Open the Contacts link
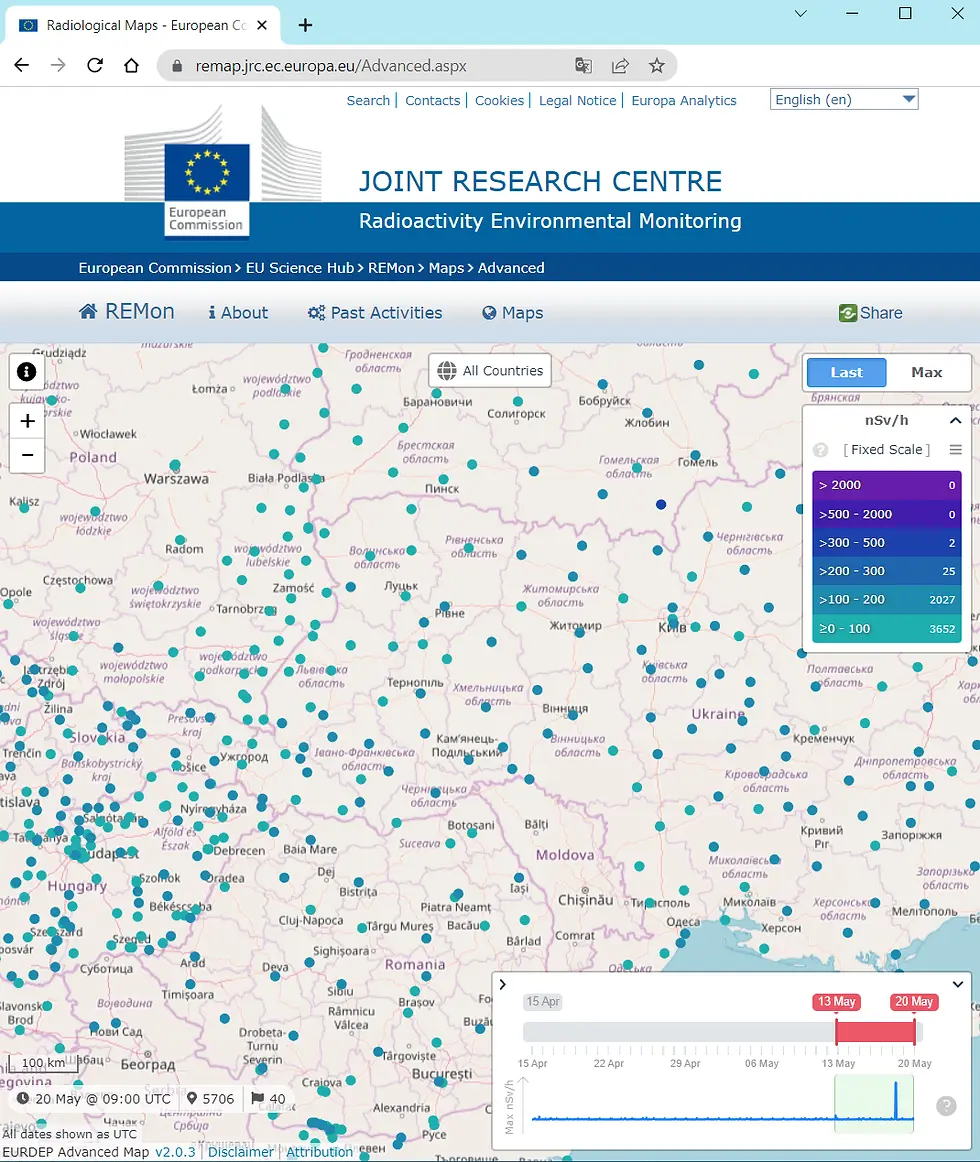Viewport: 980px width, 1162px height. [x=433, y=100]
